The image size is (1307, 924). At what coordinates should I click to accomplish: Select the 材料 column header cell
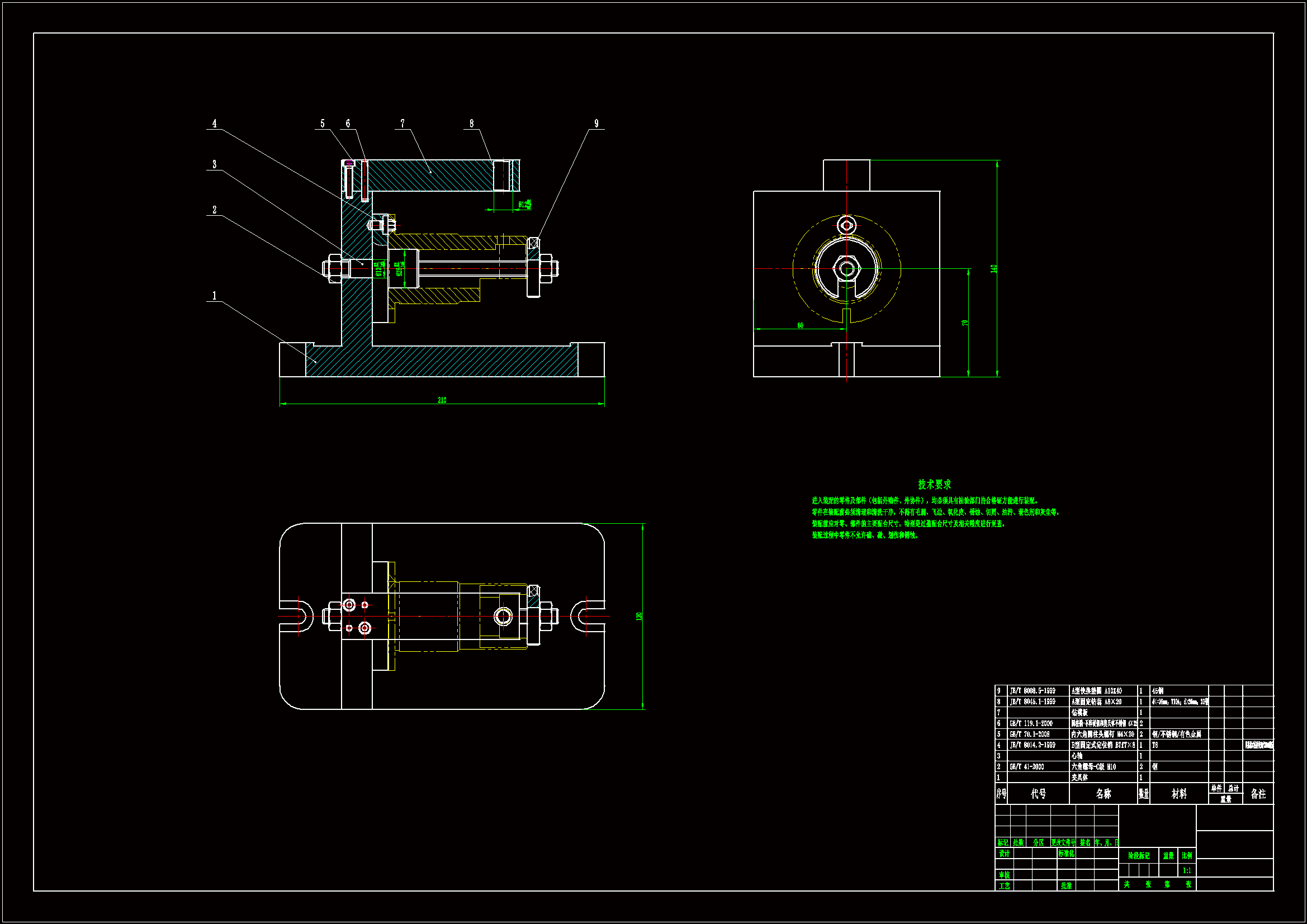point(1179,794)
